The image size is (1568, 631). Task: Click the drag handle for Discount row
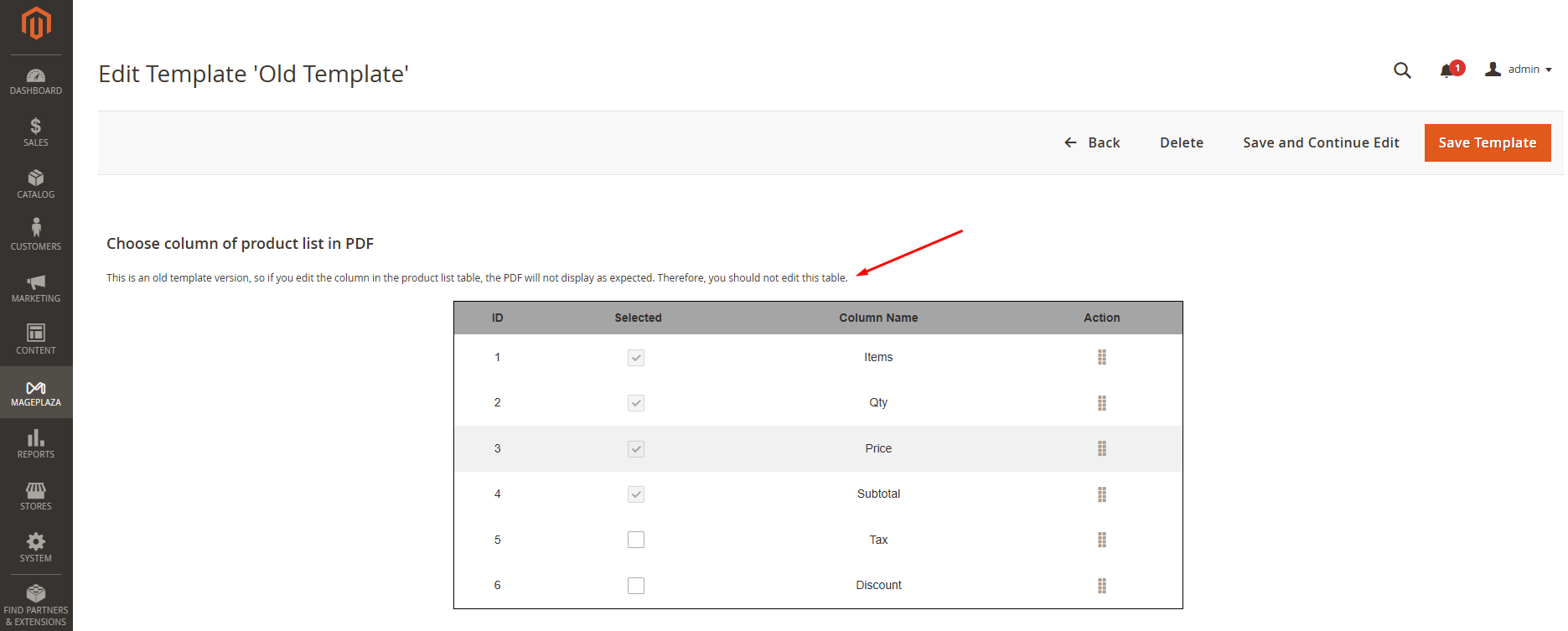pyautogui.click(x=1102, y=586)
